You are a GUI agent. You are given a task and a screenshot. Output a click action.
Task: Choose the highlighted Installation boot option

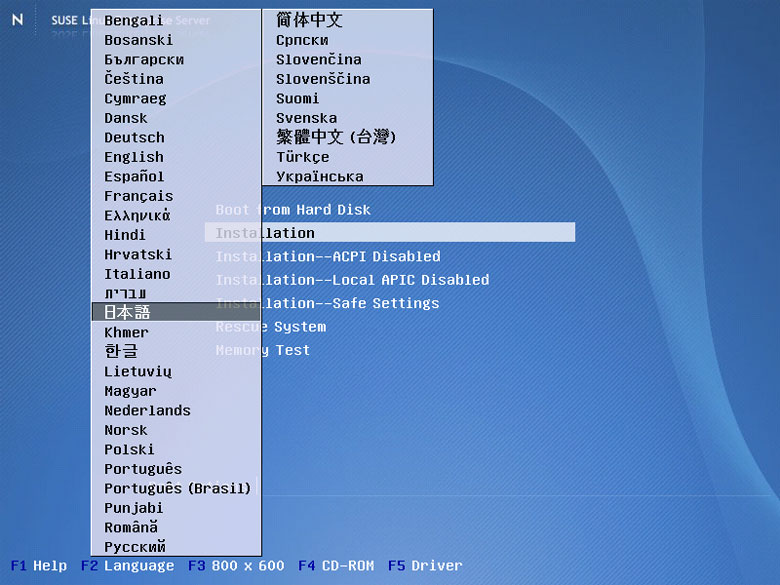[390, 232]
